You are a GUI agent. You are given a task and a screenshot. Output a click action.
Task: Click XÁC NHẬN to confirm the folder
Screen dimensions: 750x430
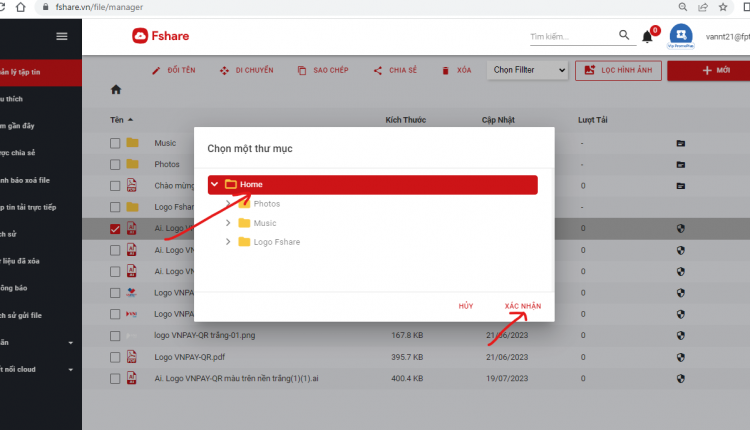click(x=523, y=306)
